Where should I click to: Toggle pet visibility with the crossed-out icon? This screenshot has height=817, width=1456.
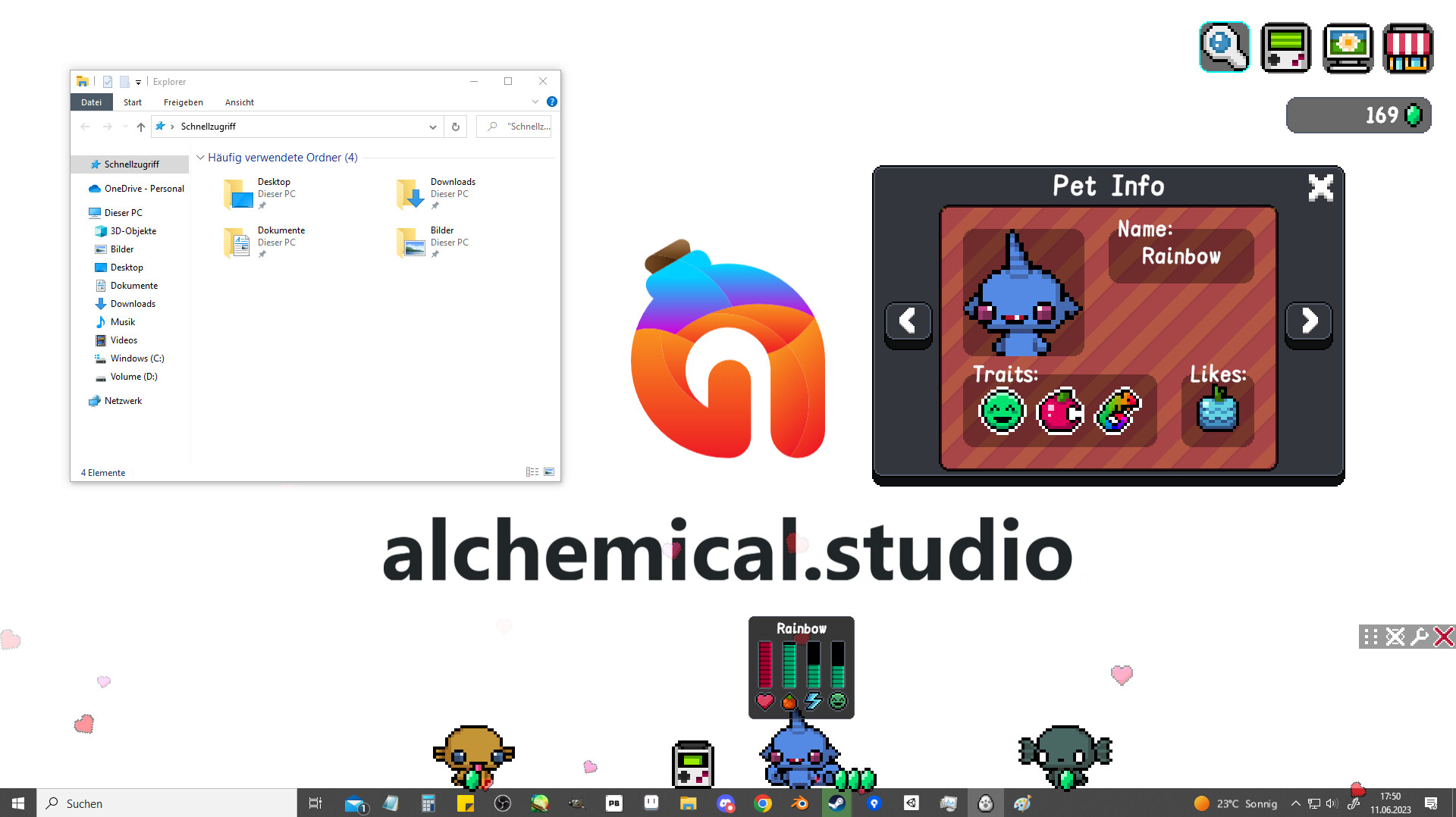click(x=1395, y=637)
